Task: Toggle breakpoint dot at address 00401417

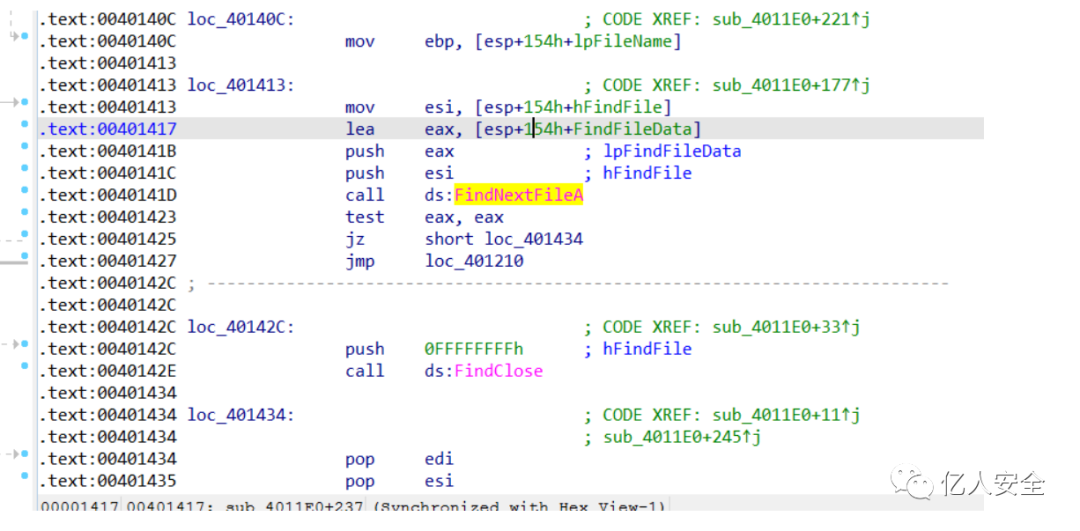Action: 25,124
